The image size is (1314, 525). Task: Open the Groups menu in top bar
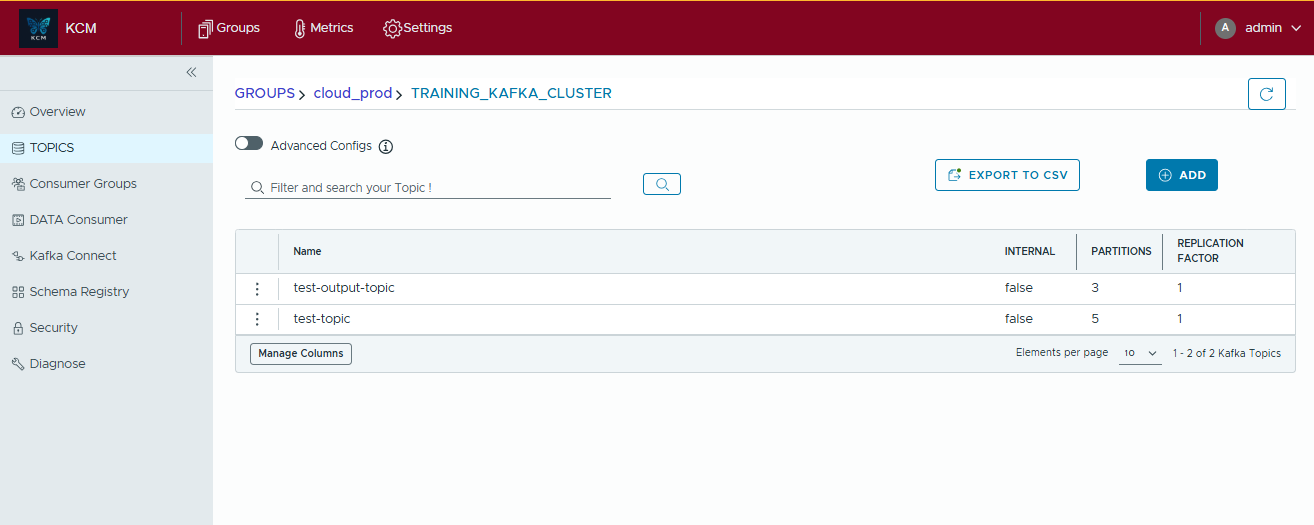[229, 28]
